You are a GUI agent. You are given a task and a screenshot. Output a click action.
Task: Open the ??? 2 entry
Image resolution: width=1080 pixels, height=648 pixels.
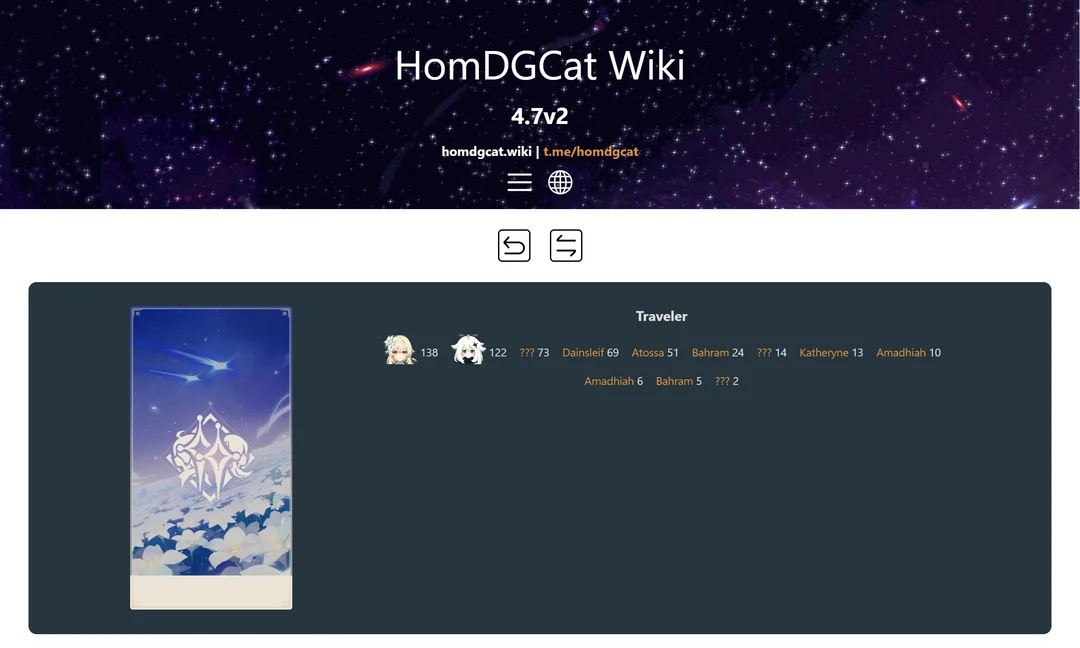727,382
